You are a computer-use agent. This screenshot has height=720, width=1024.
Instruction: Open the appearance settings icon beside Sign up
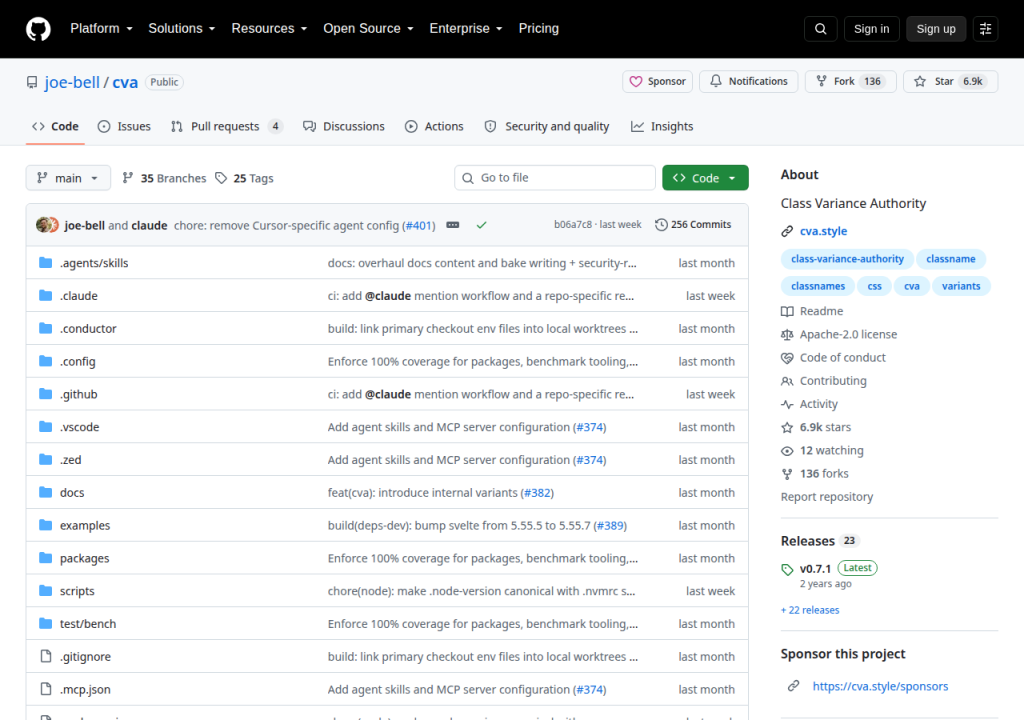click(x=985, y=29)
